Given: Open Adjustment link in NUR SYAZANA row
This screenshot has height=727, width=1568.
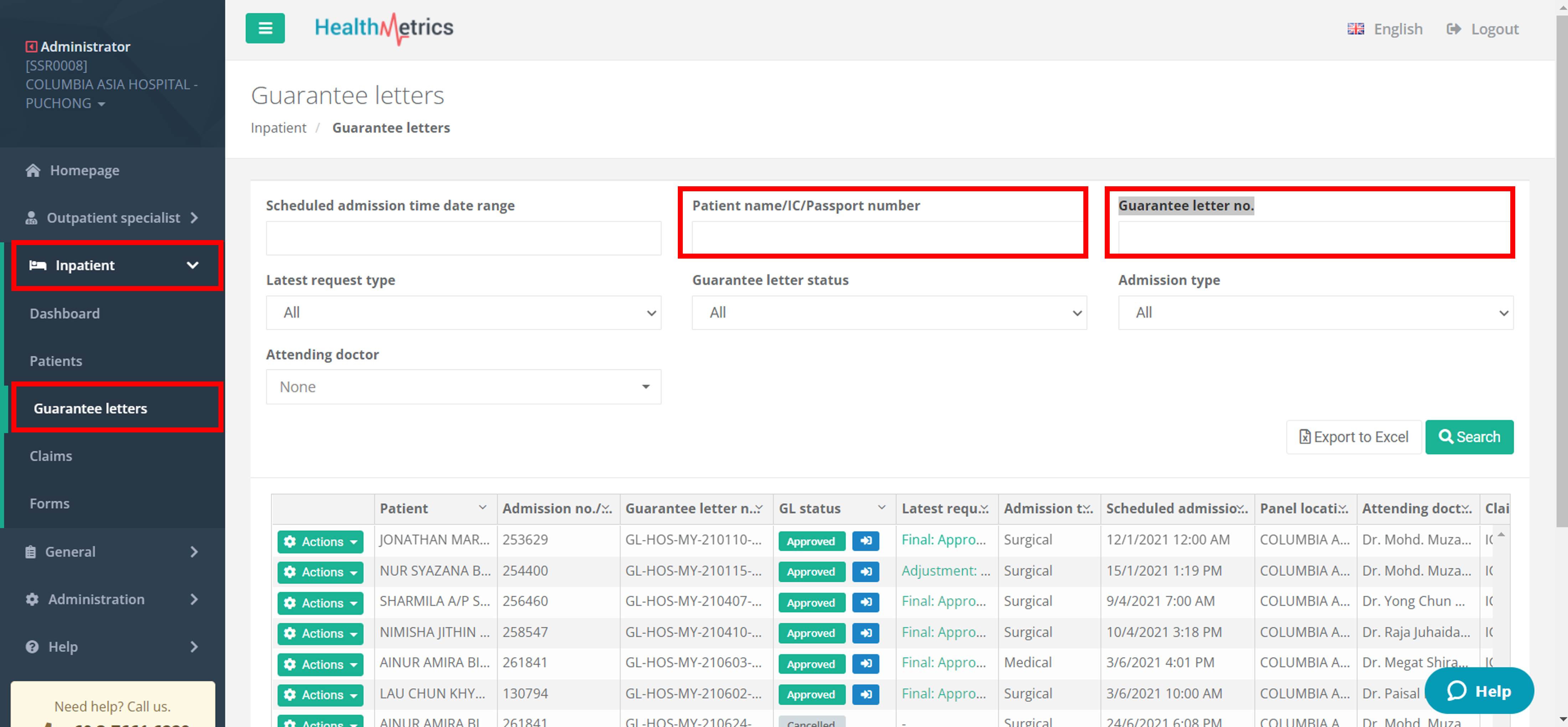Looking at the screenshot, I should pos(945,571).
